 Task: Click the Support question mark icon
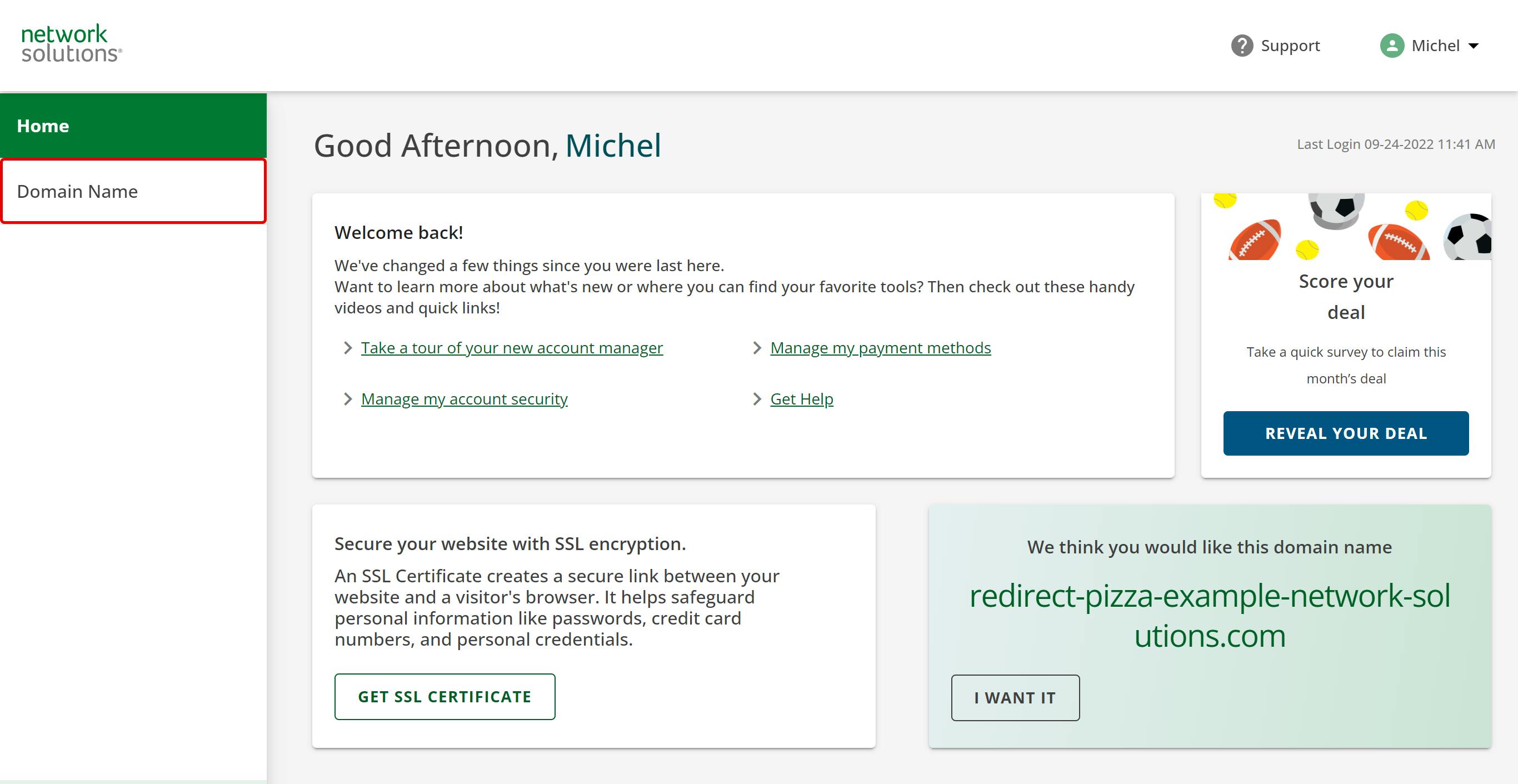1242,46
